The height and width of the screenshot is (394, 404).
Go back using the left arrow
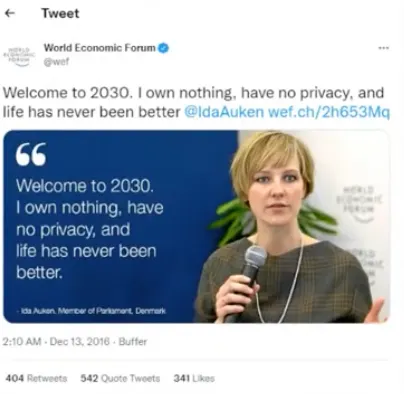tap(10, 13)
